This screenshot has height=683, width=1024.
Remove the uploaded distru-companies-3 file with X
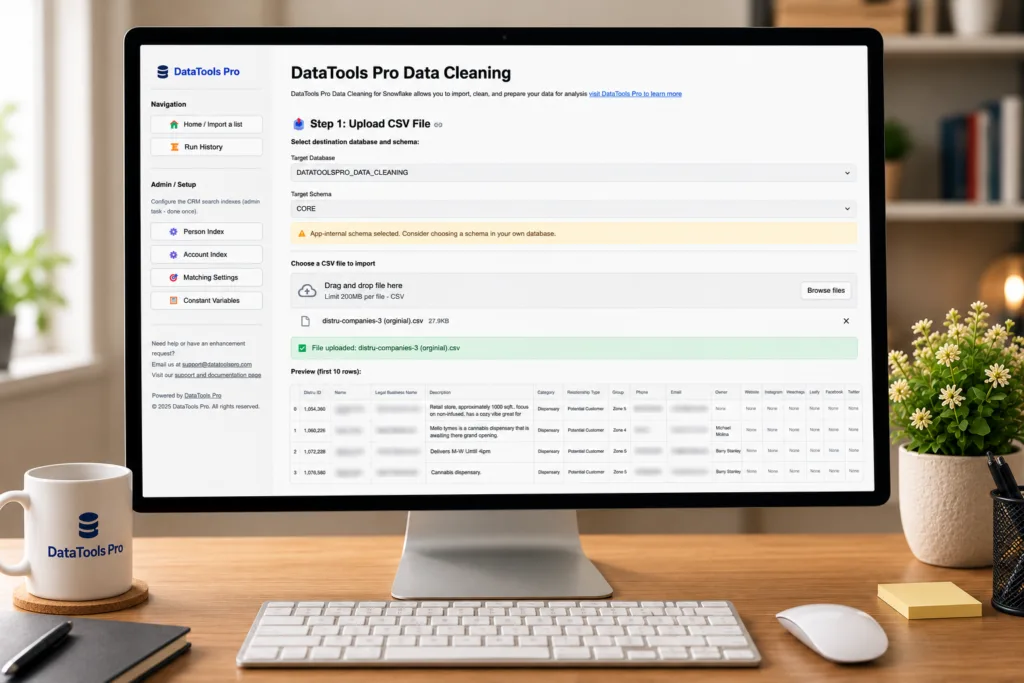pos(846,321)
